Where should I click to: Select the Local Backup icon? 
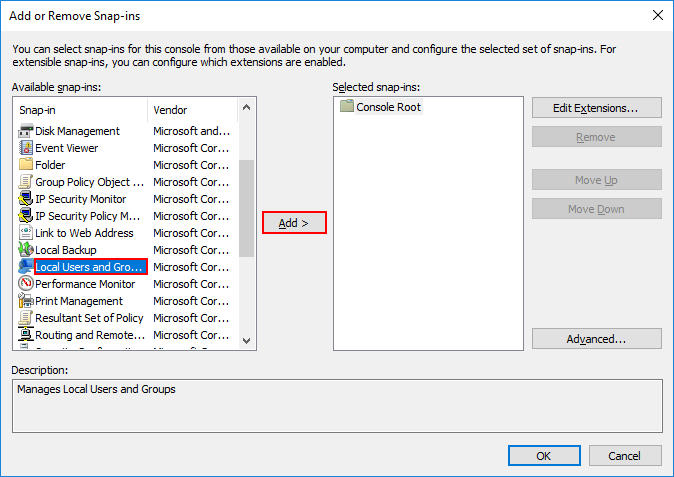pyautogui.click(x=26, y=250)
